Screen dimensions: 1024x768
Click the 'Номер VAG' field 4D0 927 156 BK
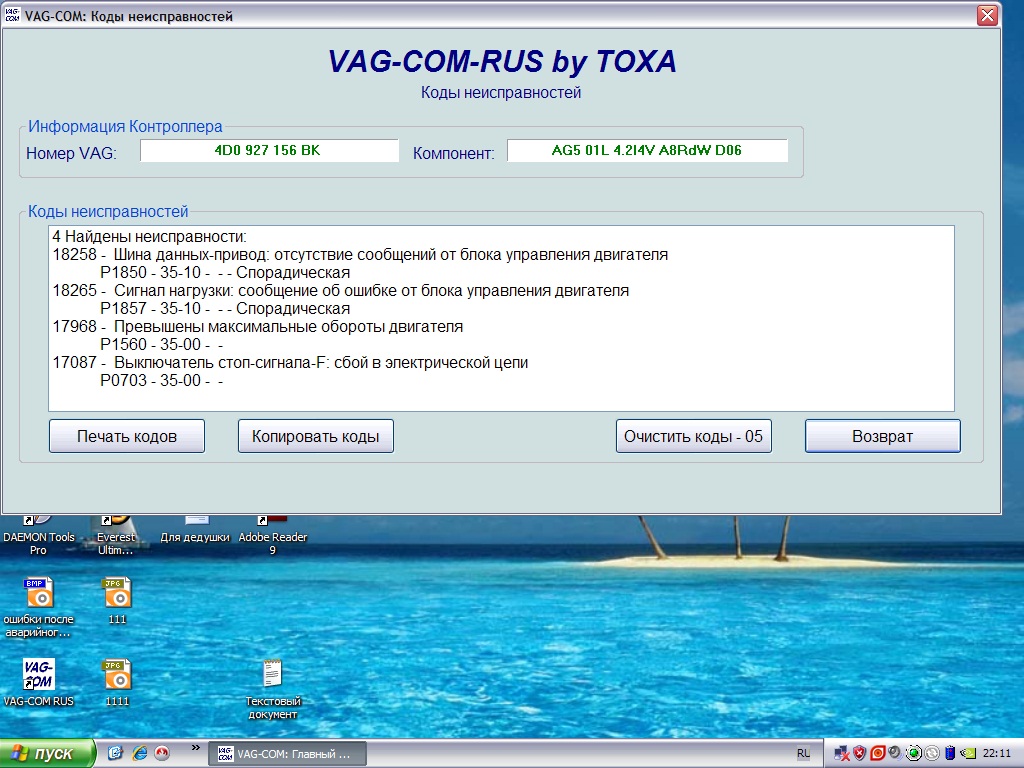click(268, 151)
